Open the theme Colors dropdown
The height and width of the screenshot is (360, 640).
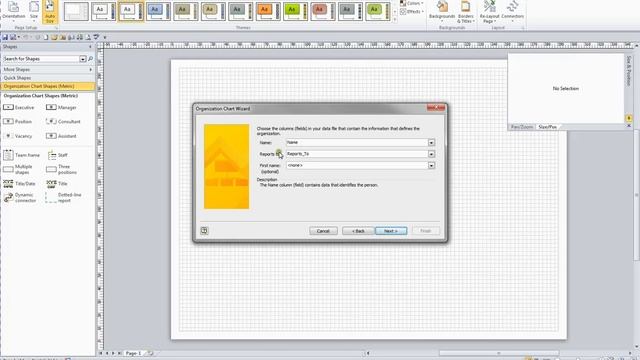click(411, 3)
